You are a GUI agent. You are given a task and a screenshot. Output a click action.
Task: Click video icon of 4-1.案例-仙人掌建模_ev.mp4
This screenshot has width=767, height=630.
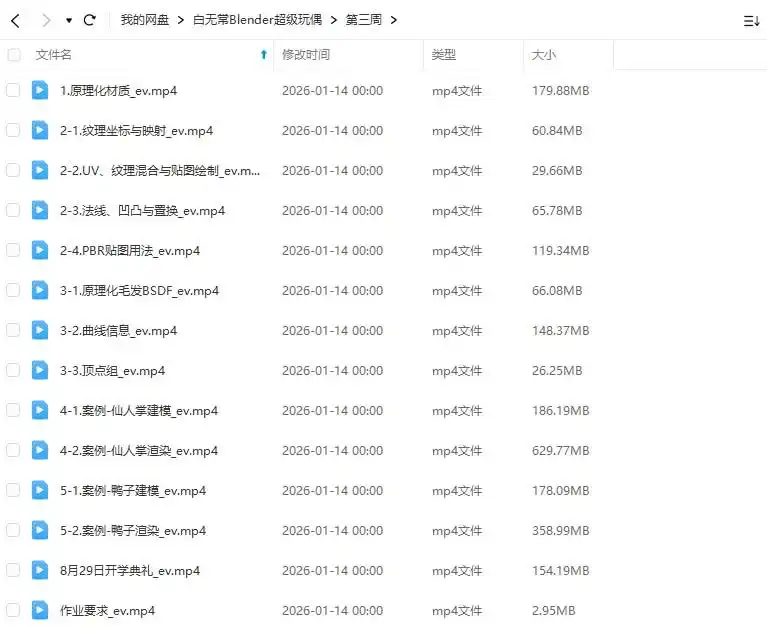coord(40,410)
